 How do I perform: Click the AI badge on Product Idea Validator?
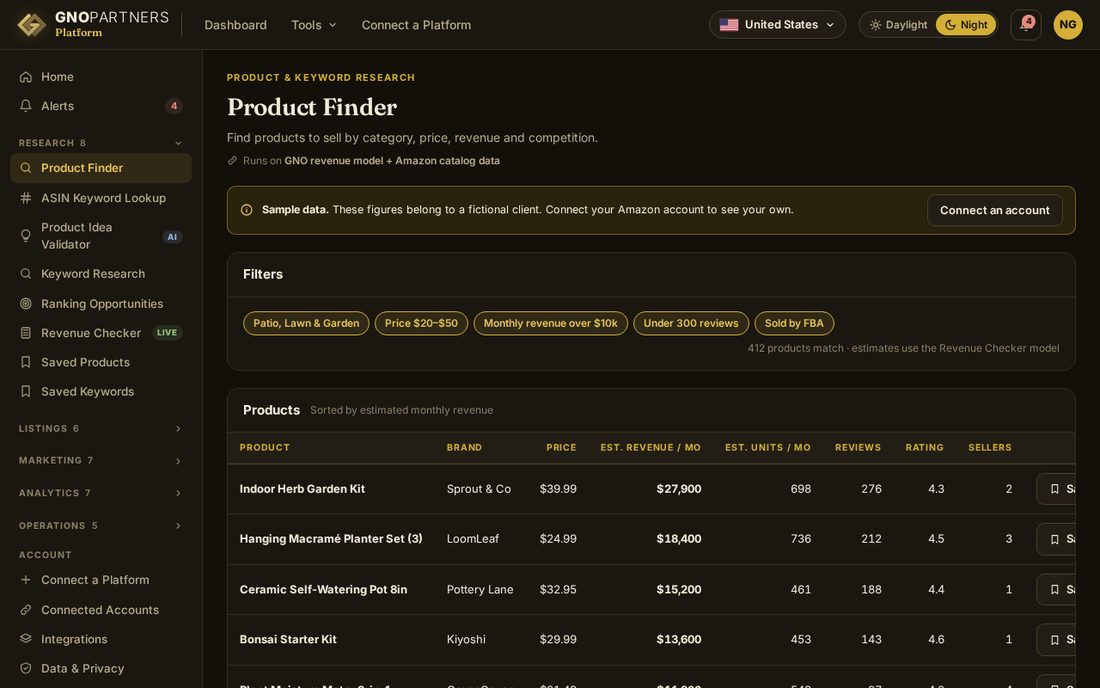(x=172, y=237)
